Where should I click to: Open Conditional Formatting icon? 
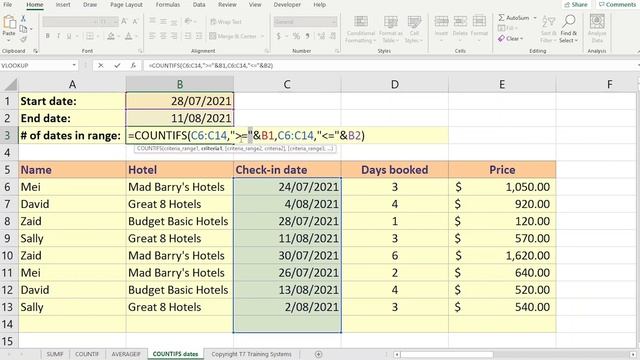pyautogui.click(x=361, y=21)
